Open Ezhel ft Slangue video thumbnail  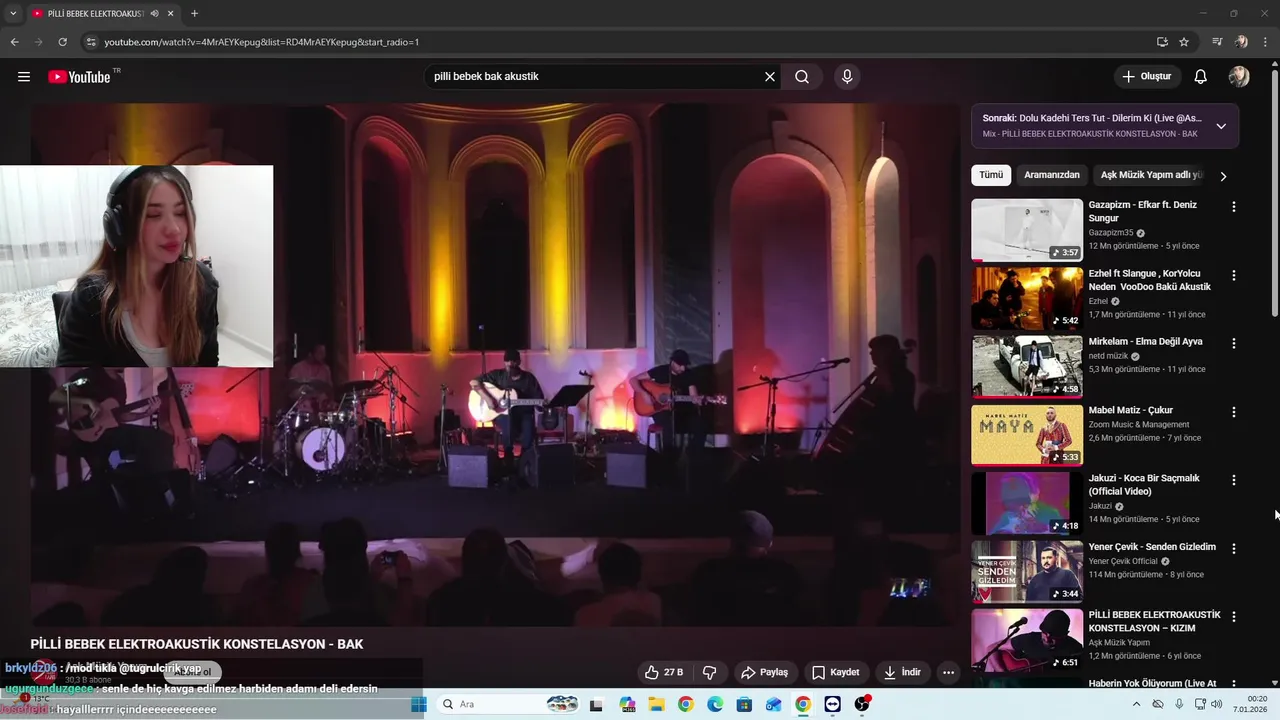click(1027, 298)
